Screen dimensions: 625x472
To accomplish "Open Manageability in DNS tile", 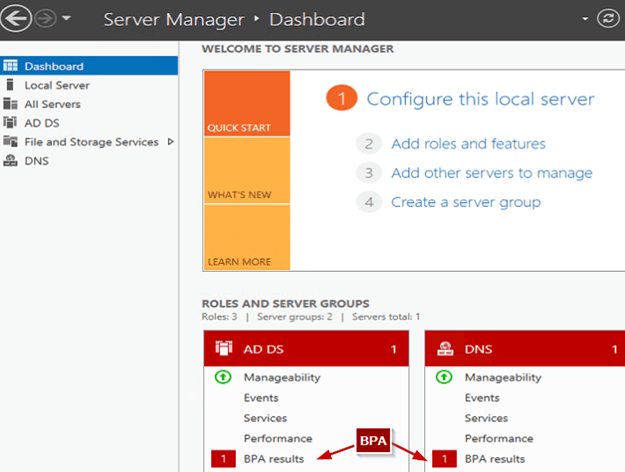I will [x=503, y=378].
